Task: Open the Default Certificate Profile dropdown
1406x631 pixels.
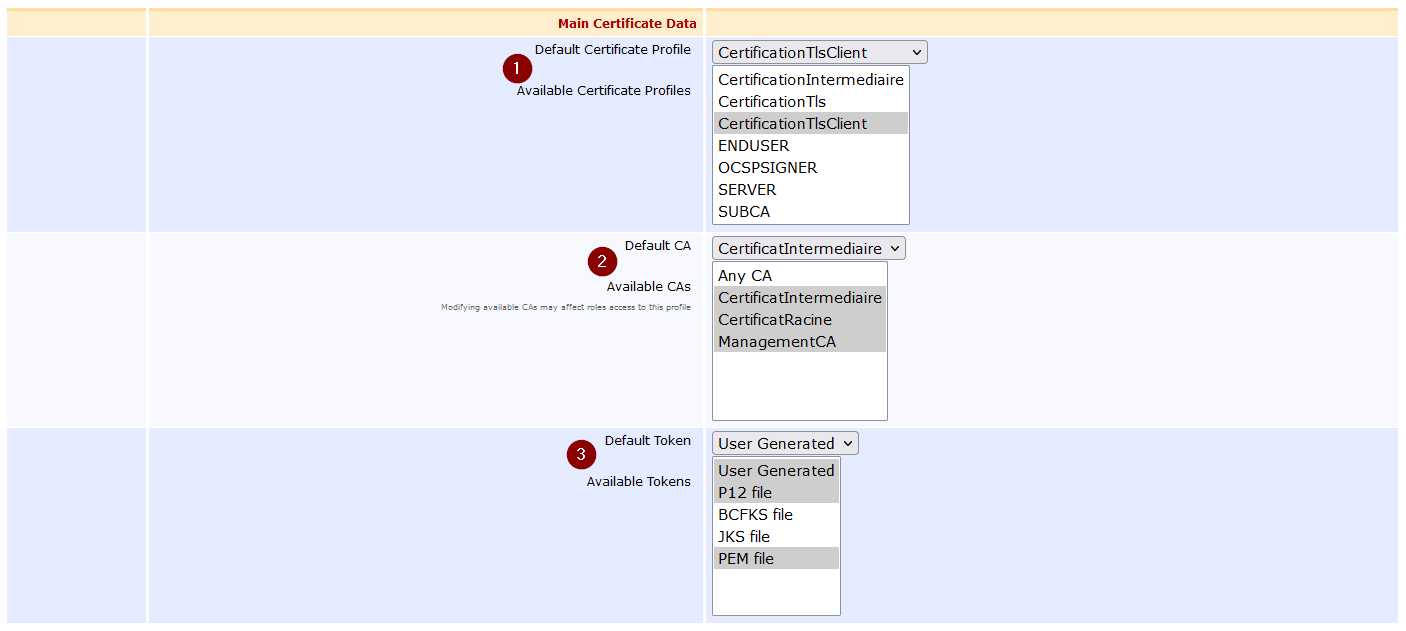Action: click(819, 53)
